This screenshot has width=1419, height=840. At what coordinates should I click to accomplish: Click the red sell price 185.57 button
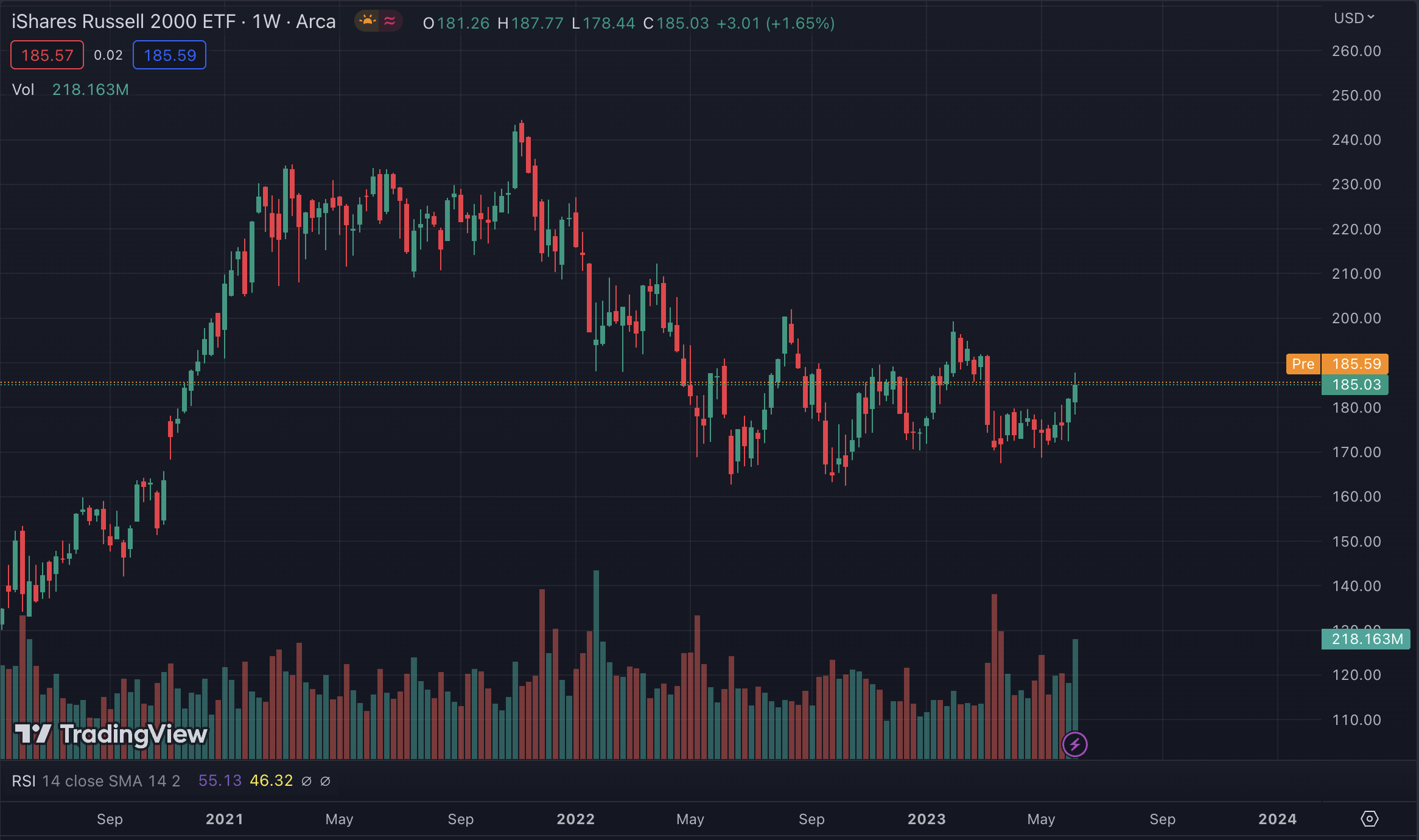47,55
